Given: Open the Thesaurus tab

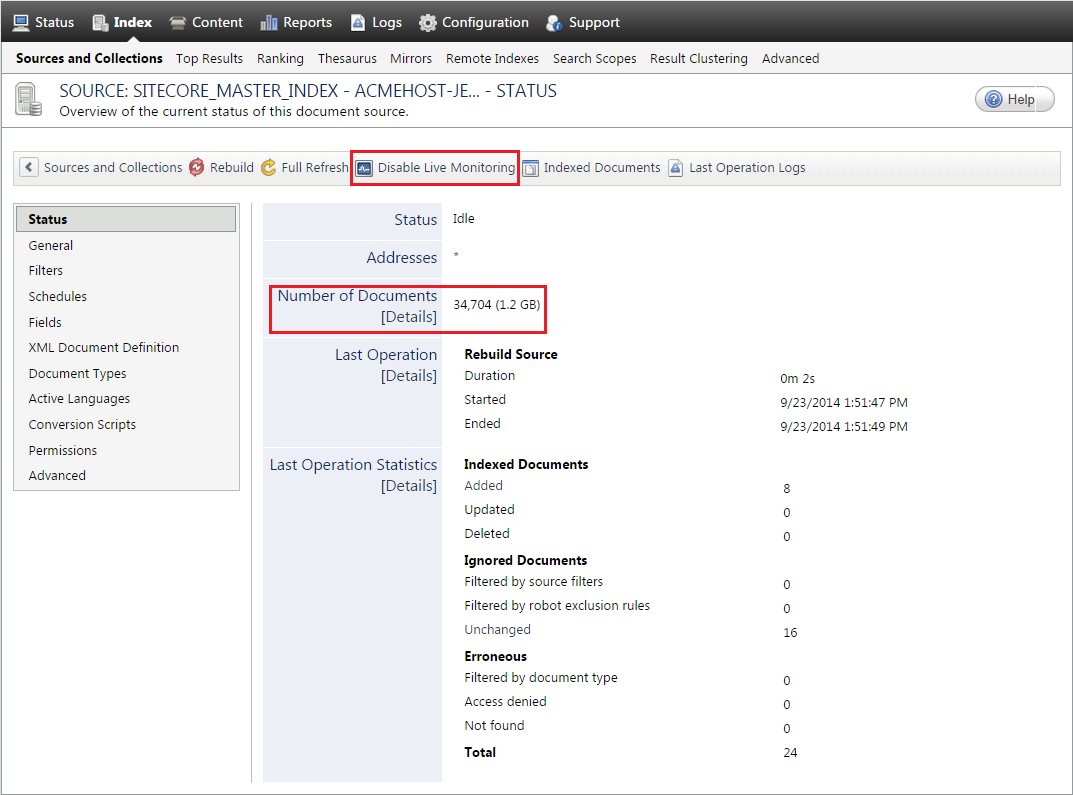Looking at the screenshot, I should pos(347,58).
